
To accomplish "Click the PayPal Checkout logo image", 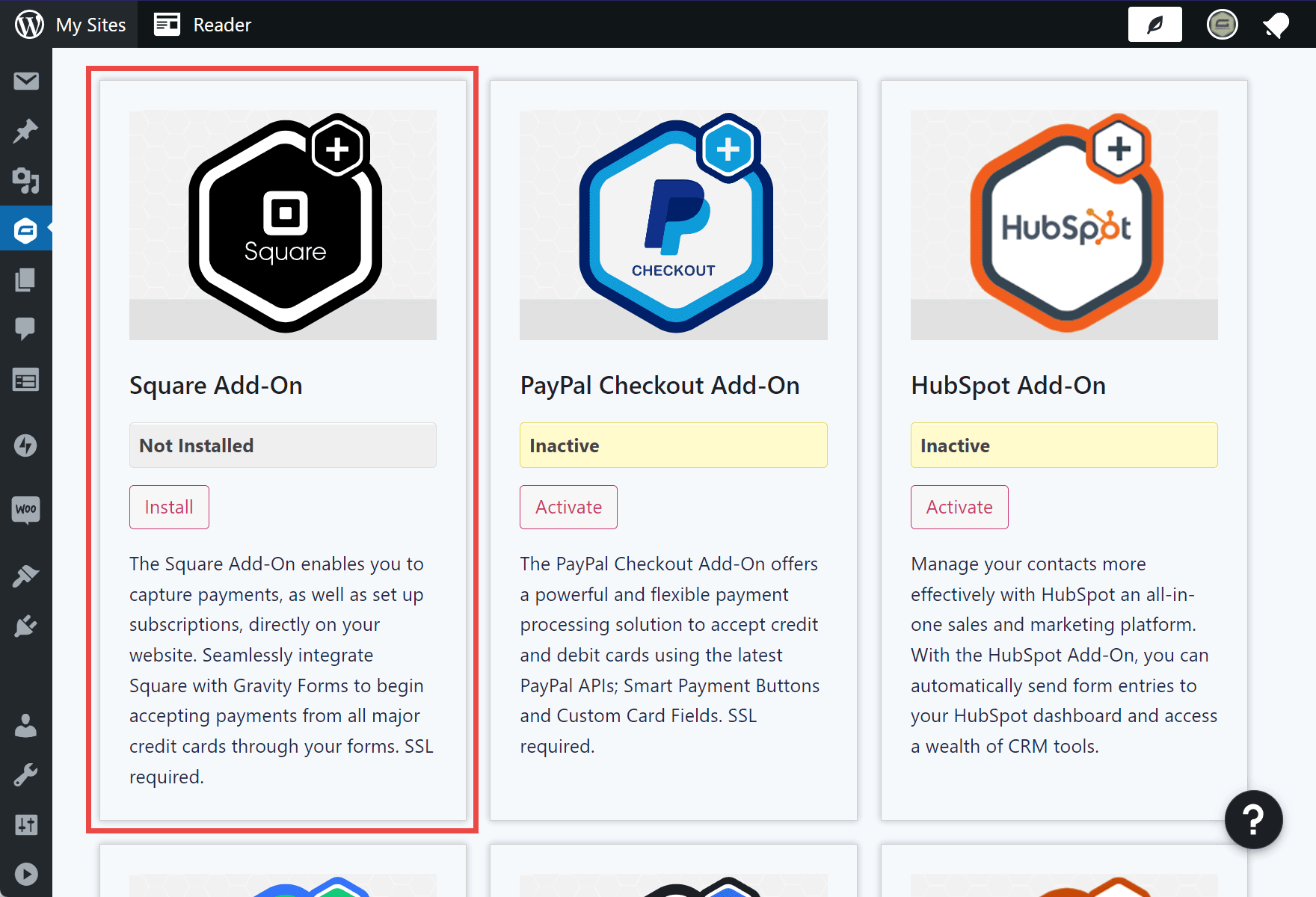I will click(674, 225).
